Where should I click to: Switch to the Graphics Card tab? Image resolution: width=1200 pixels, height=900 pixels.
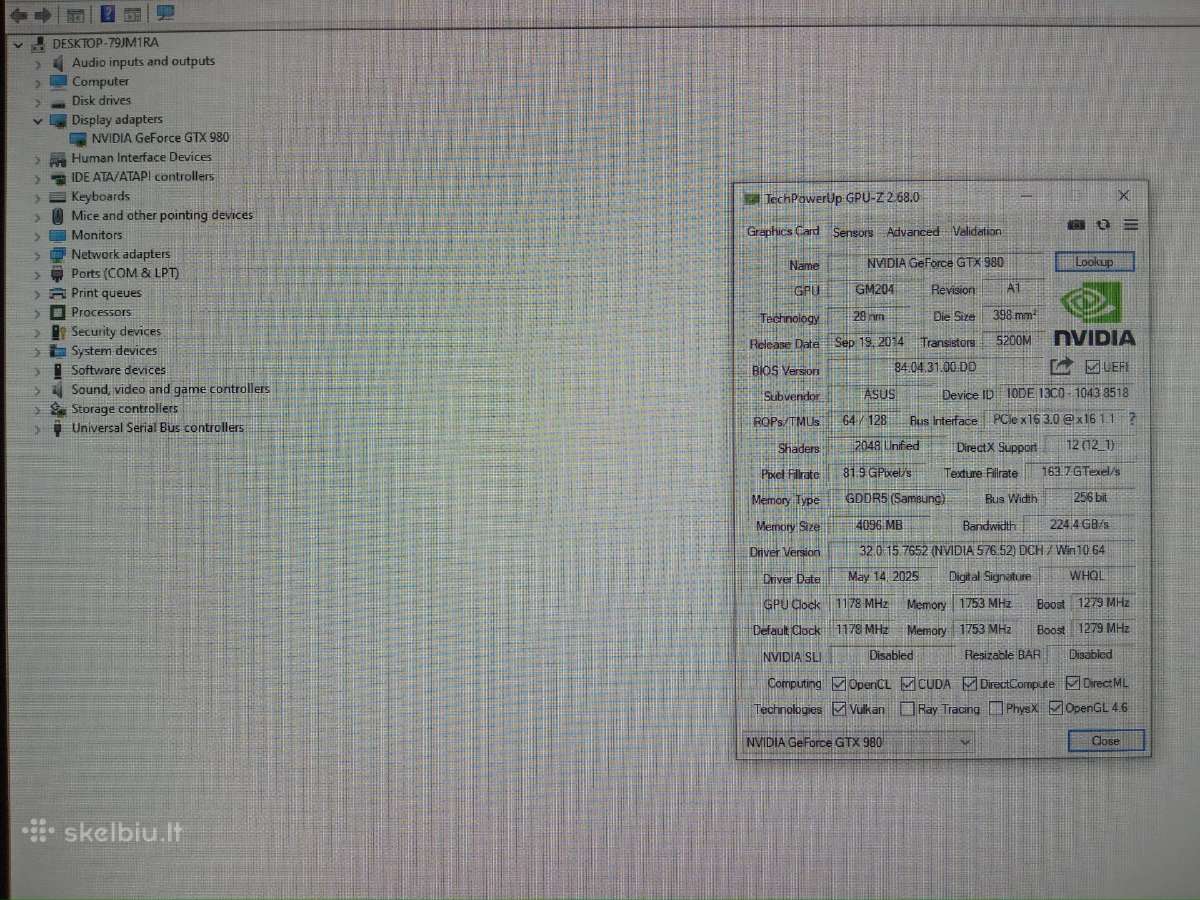point(783,231)
